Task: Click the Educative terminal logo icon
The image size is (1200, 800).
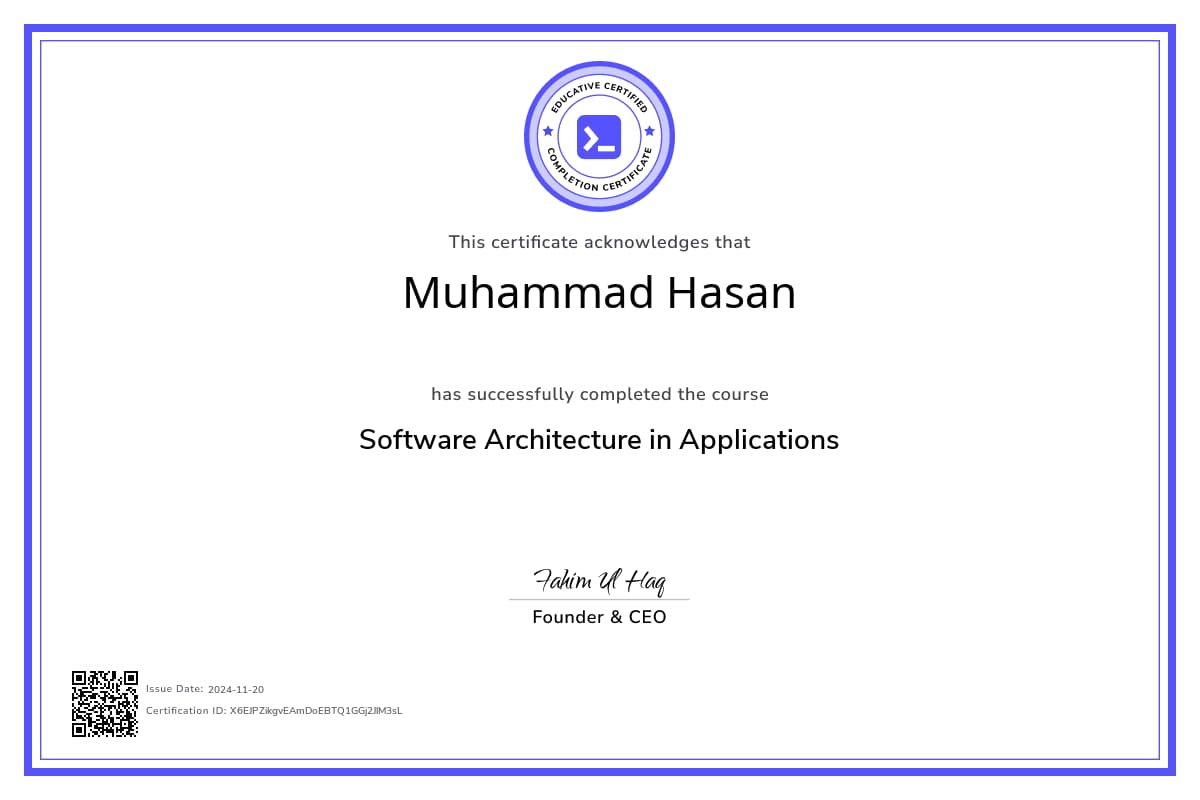Action: click(x=599, y=137)
